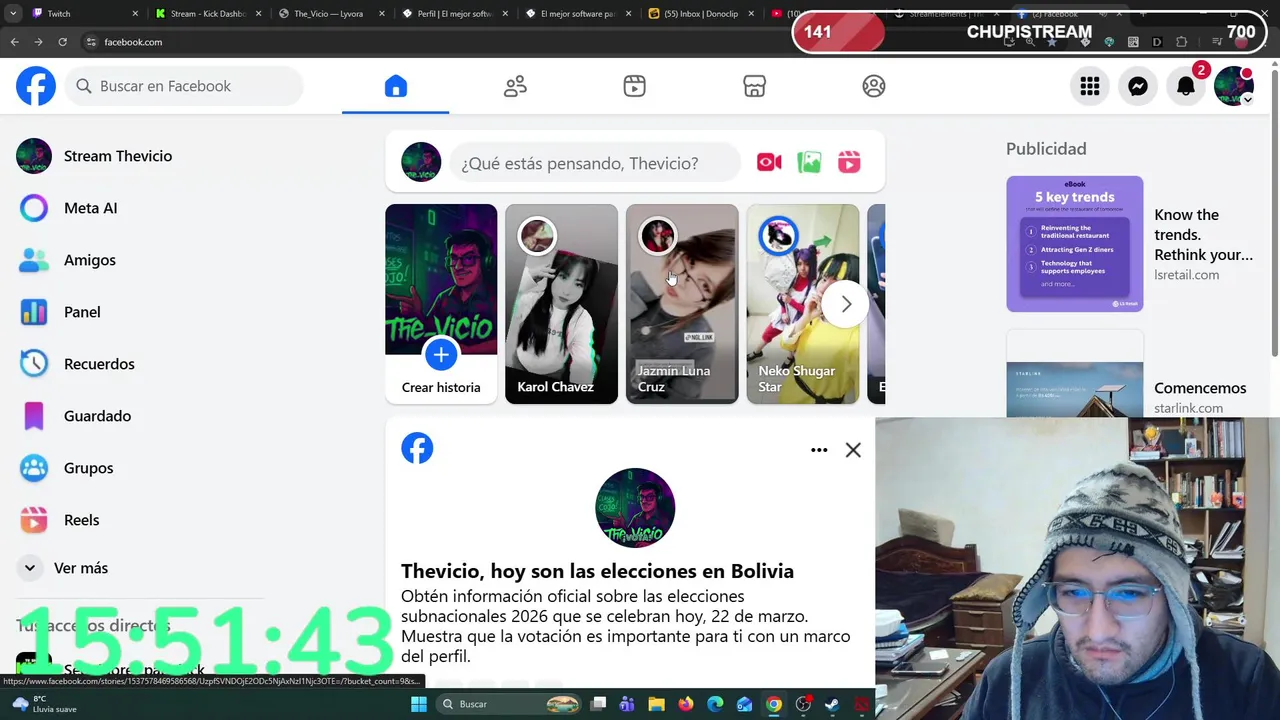Screen dimensions: 1280x720
Task: Open Steam from the taskbar
Action: pos(832,704)
